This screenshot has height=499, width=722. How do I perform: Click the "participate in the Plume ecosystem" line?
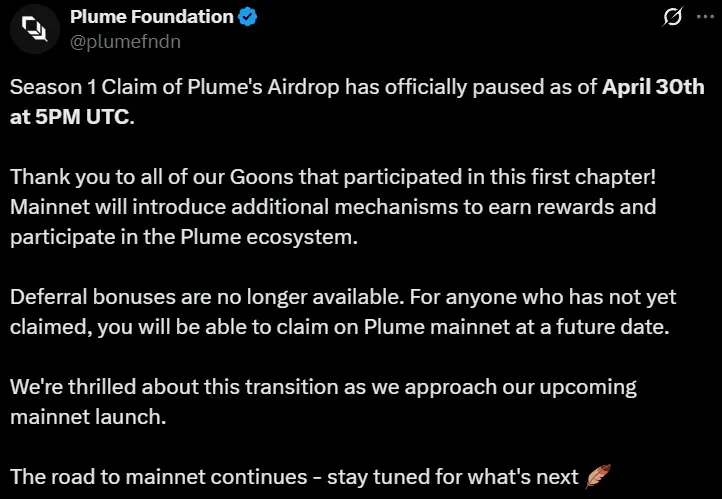point(184,238)
